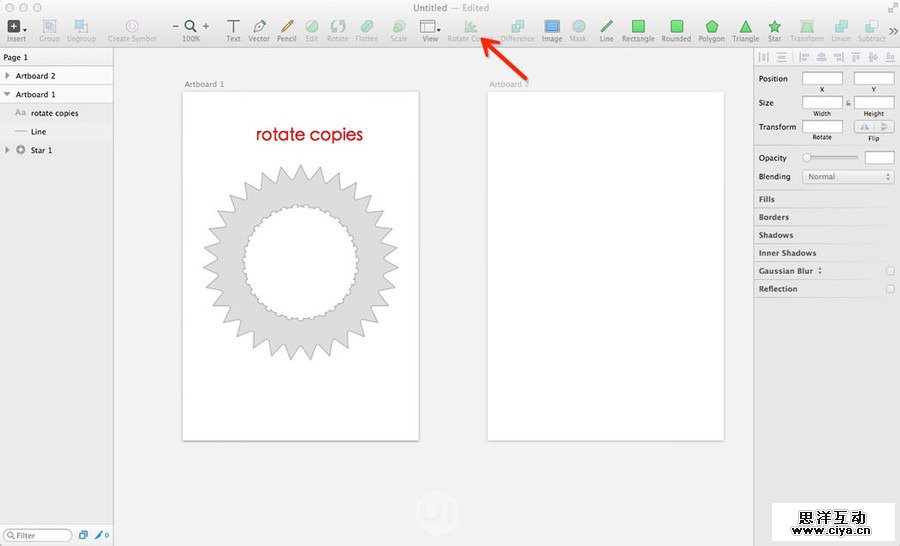
Task: Flip horizontally with left Flip button
Action: coord(864,126)
